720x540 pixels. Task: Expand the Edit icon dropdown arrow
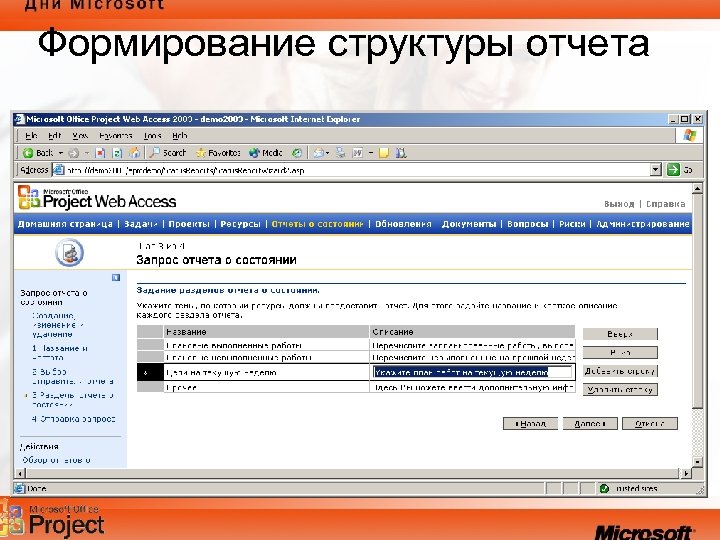tap(370, 153)
